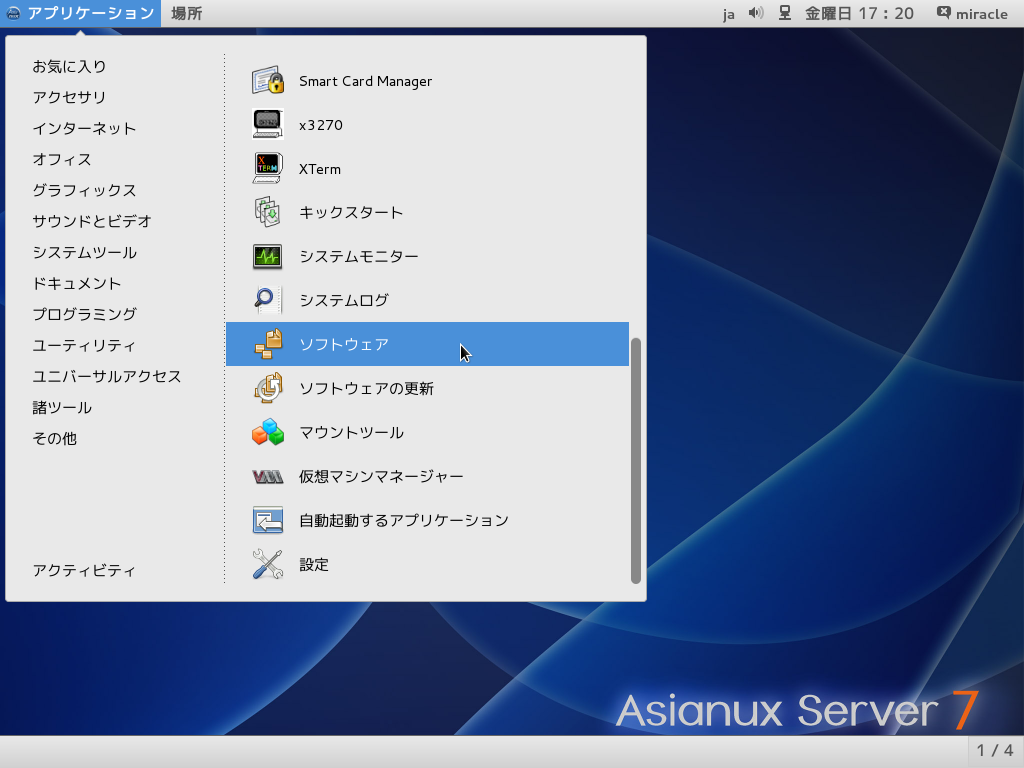The width and height of the screenshot is (1024, 768).
Task: Click the network status icon in top bar
Action: tap(785, 13)
